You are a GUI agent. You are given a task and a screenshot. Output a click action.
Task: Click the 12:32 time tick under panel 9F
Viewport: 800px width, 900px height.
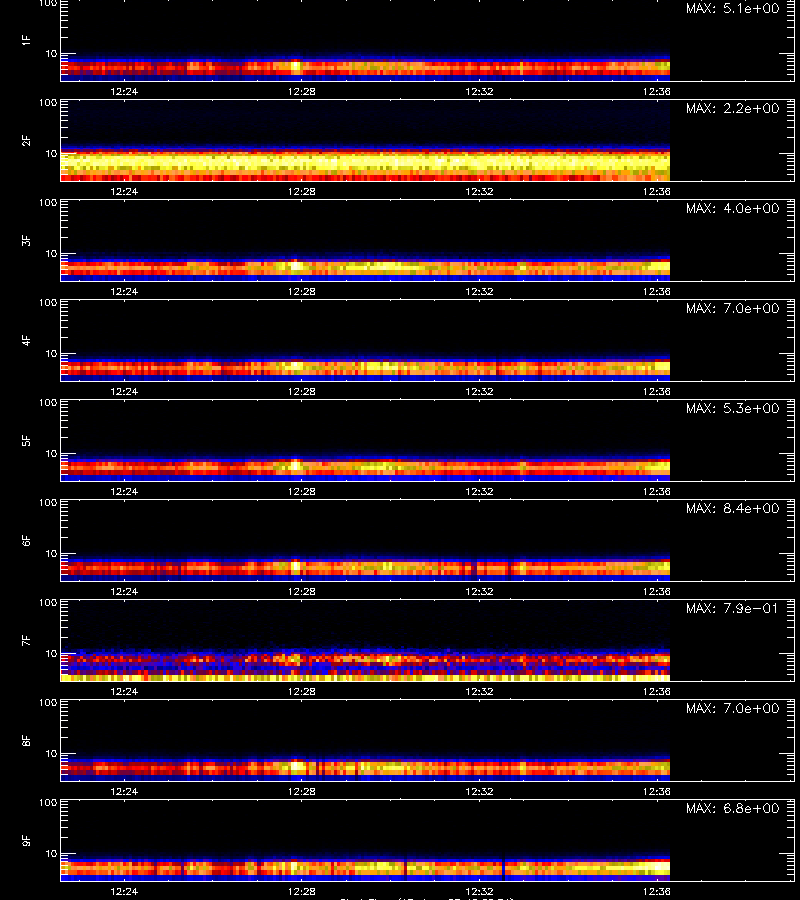click(479, 891)
